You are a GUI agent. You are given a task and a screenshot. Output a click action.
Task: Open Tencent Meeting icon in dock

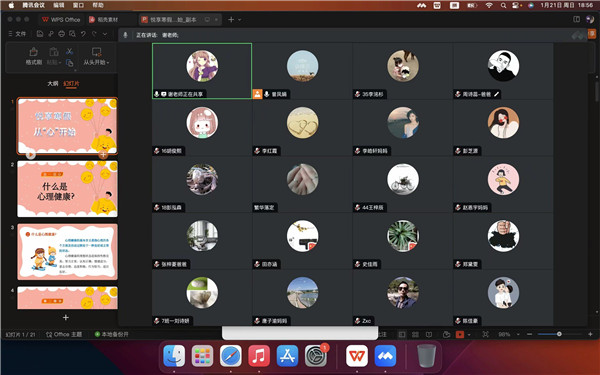[385, 355]
